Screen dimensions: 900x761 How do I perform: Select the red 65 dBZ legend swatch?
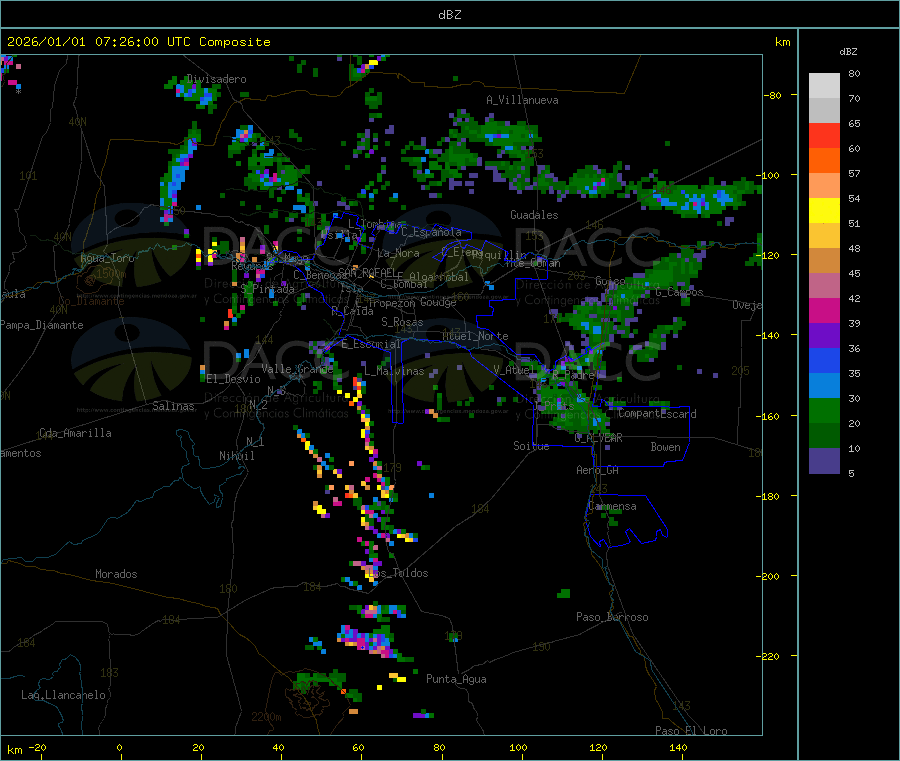coord(824,136)
